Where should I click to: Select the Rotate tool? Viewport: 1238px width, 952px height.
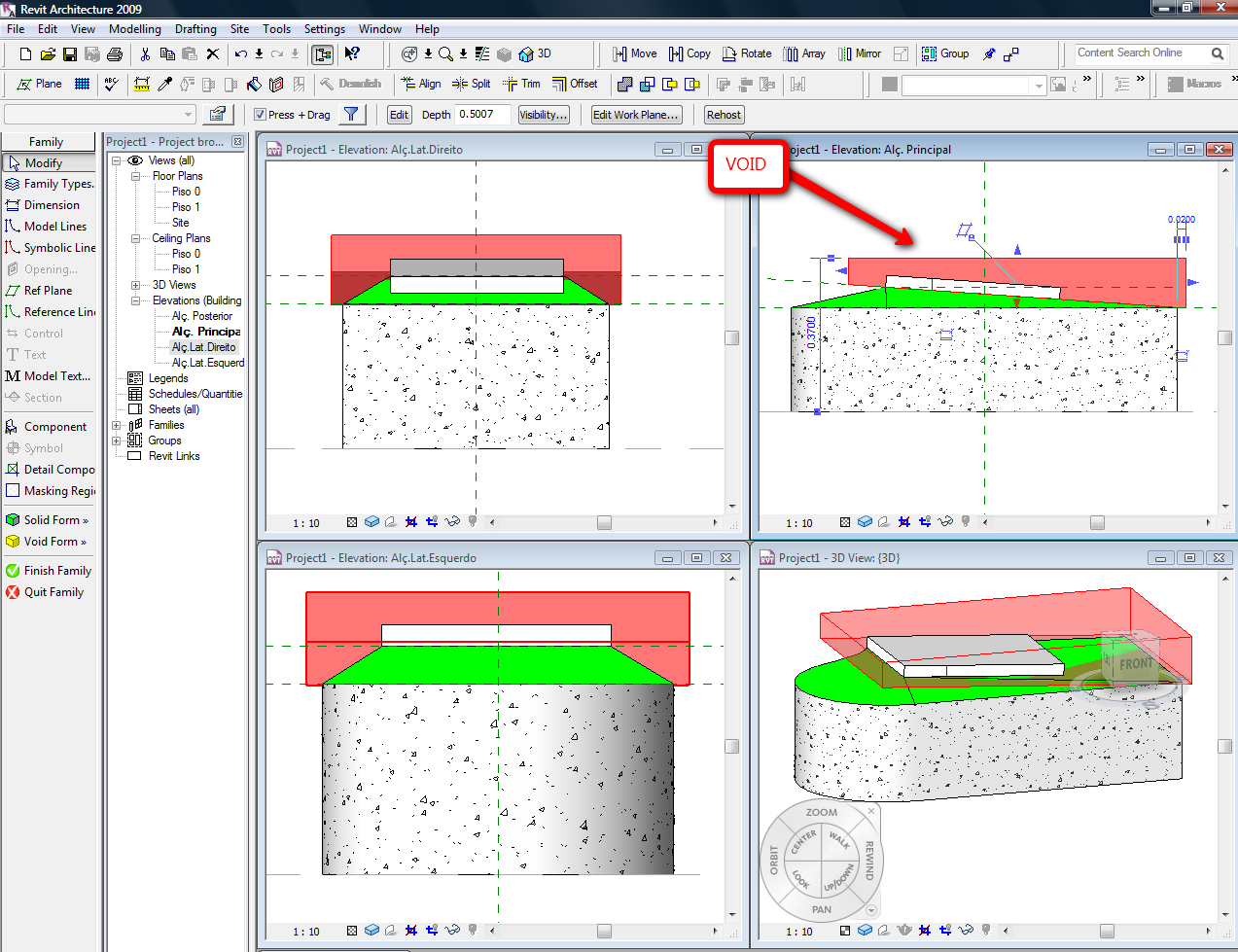pos(747,54)
